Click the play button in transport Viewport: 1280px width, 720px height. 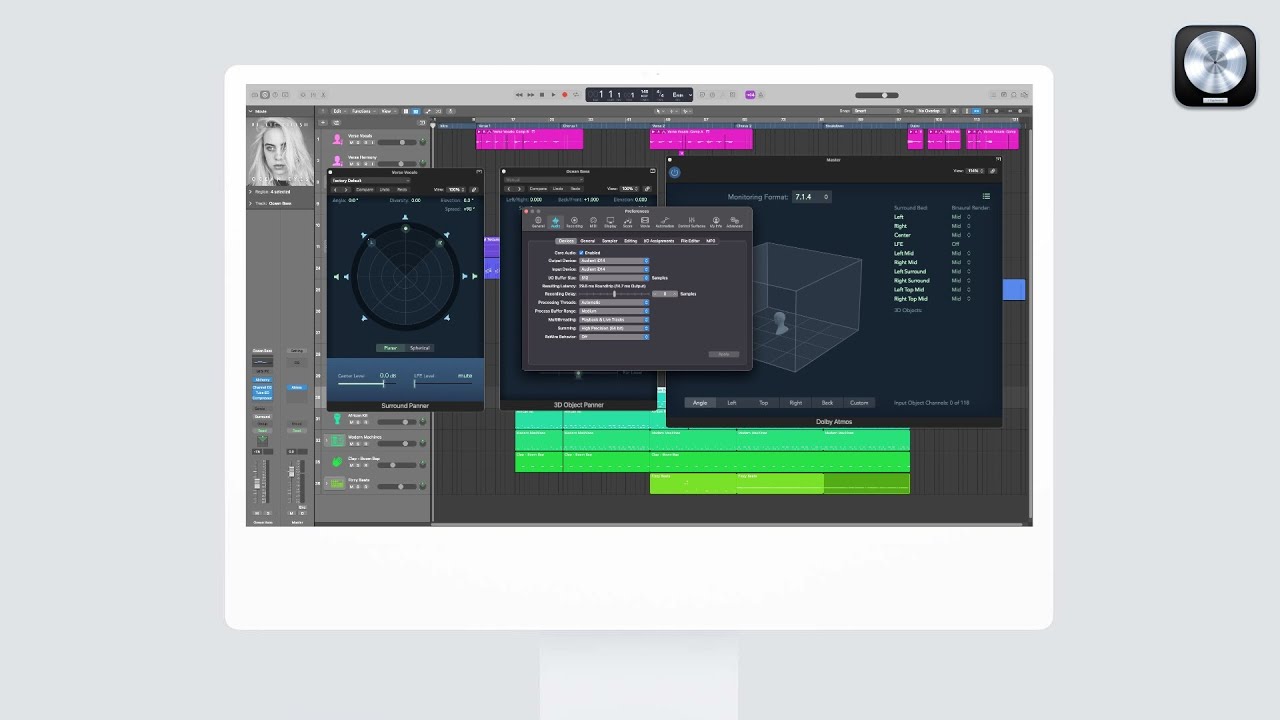[x=553, y=95]
